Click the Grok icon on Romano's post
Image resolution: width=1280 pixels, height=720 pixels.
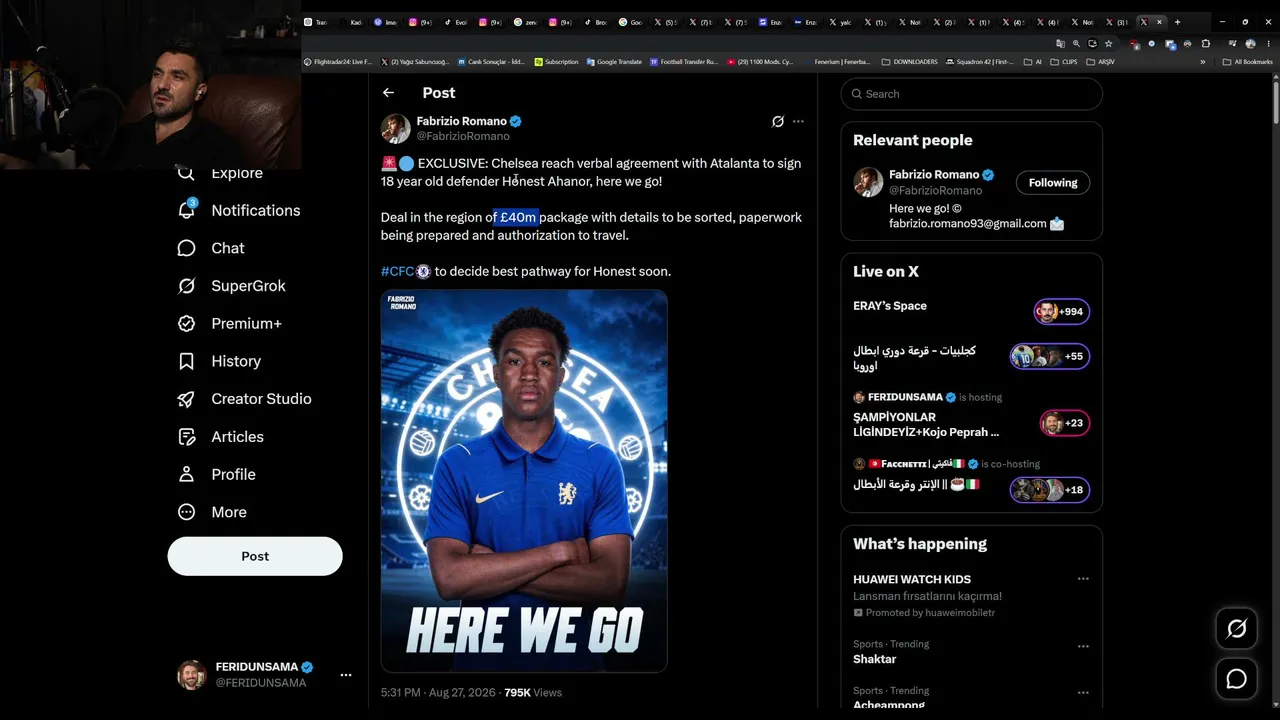778,122
